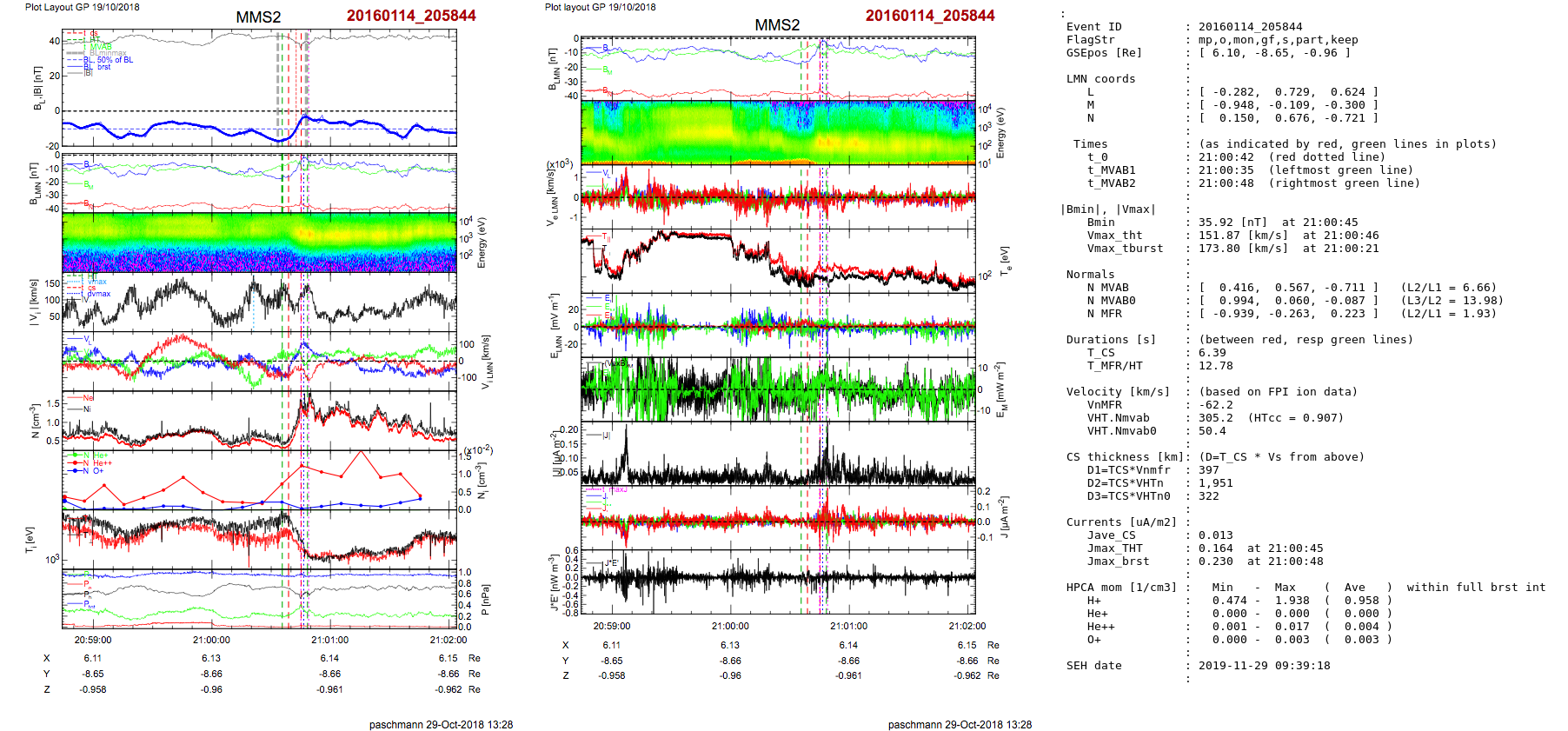Screen dimensions: 1568x731
Task: Select the H+ average value '( 0.958 )'
Action: click(x=1359, y=601)
